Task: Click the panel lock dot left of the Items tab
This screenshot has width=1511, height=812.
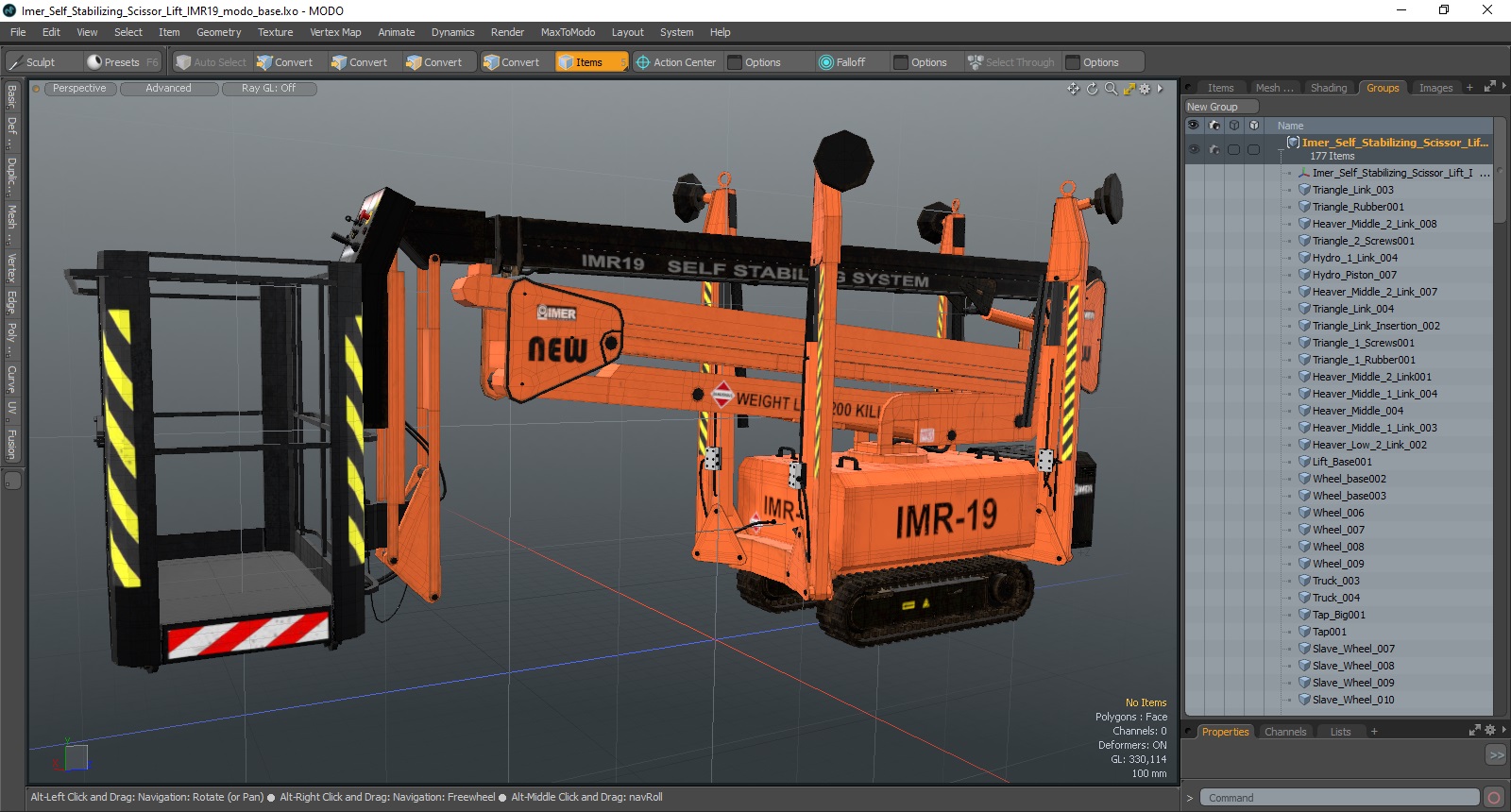Action: pyautogui.click(x=1189, y=88)
